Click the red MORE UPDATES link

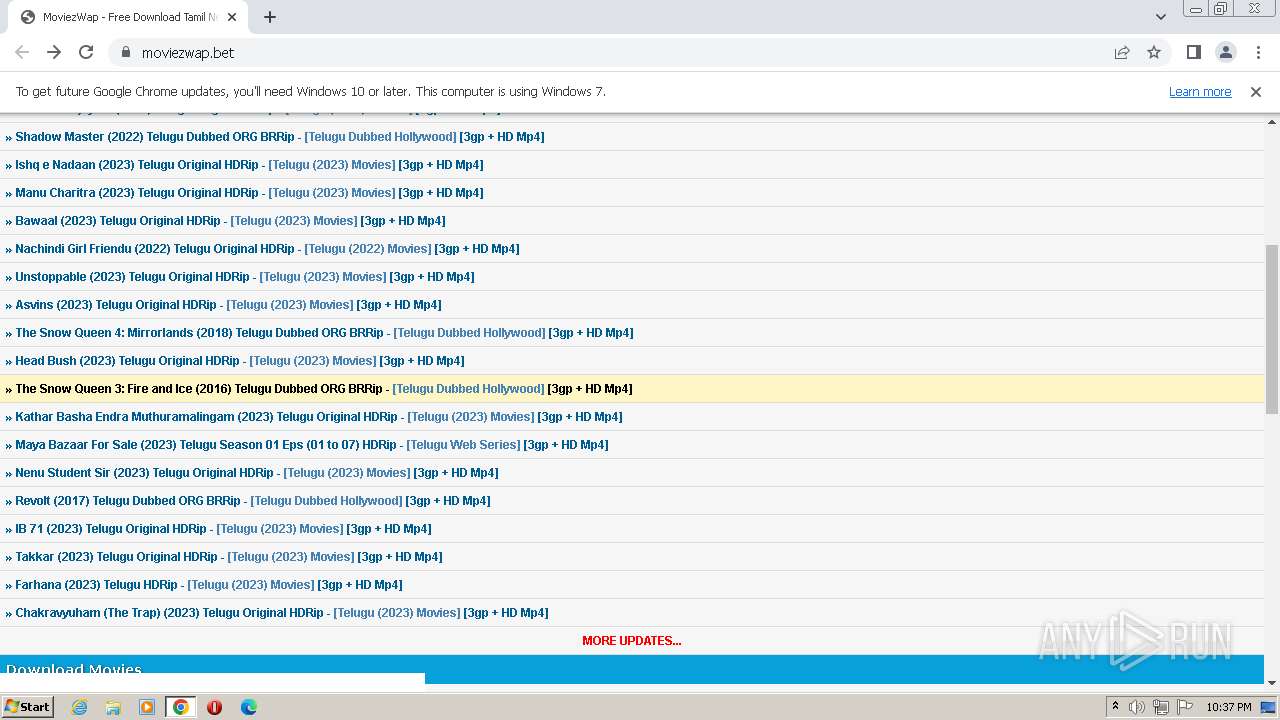[x=632, y=641]
